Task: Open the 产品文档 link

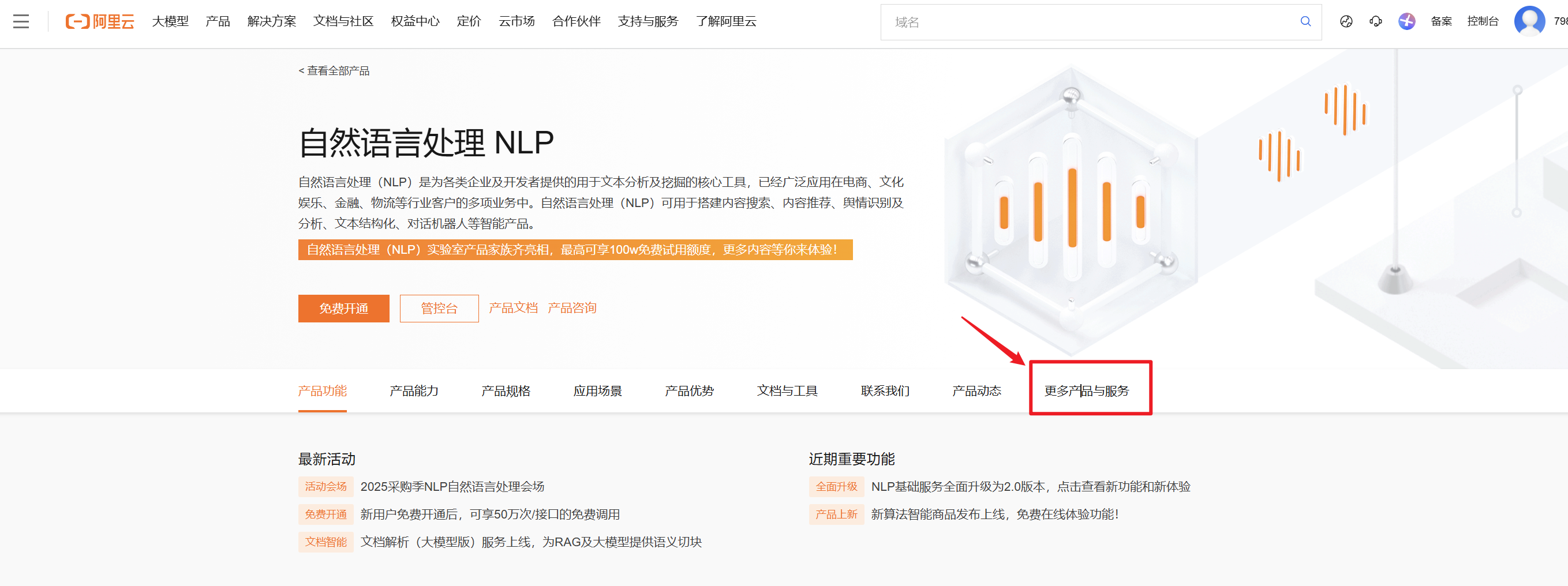Action: click(x=512, y=308)
